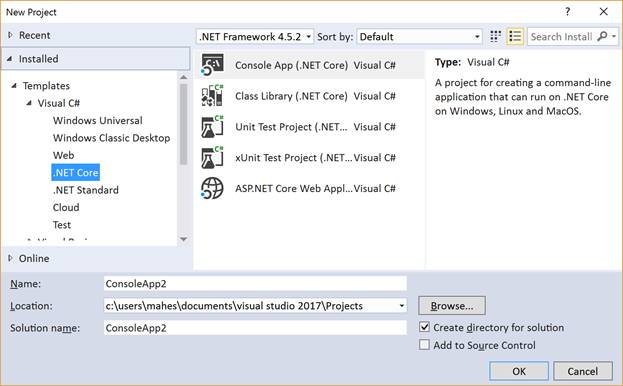Open the Location path dropdown arrow

pos(402,306)
